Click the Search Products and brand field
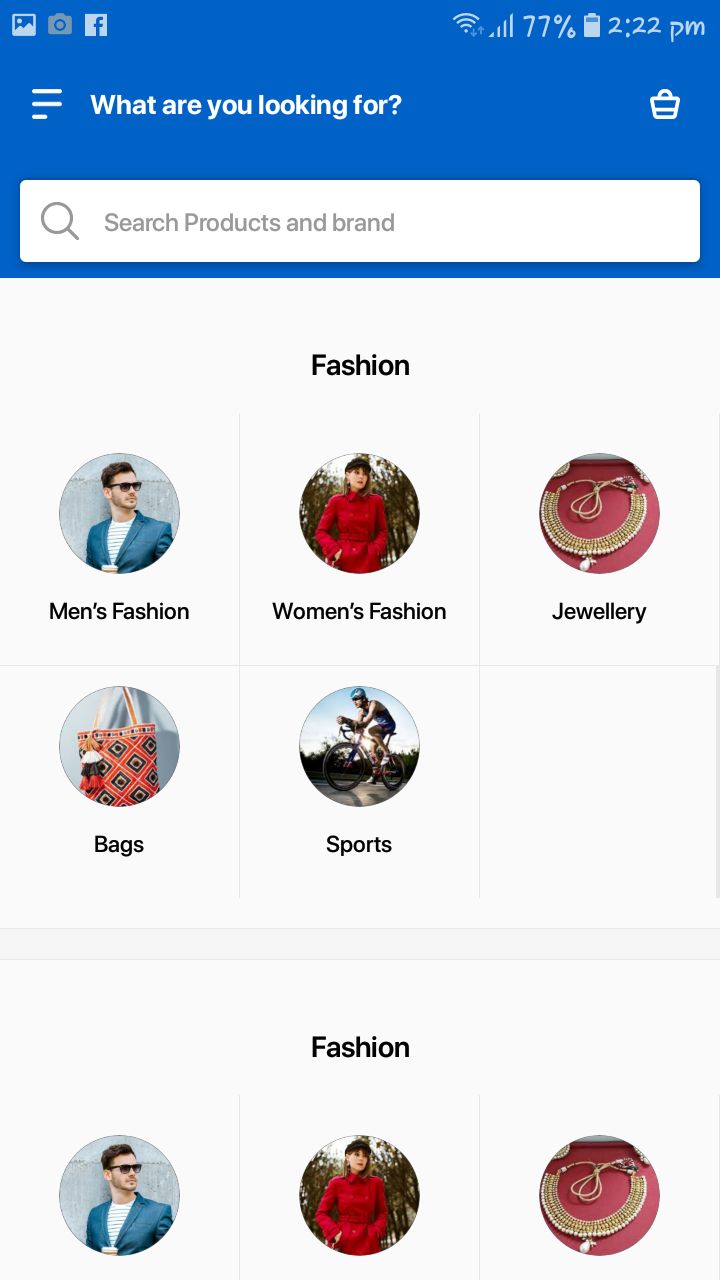 pyautogui.click(x=360, y=221)
